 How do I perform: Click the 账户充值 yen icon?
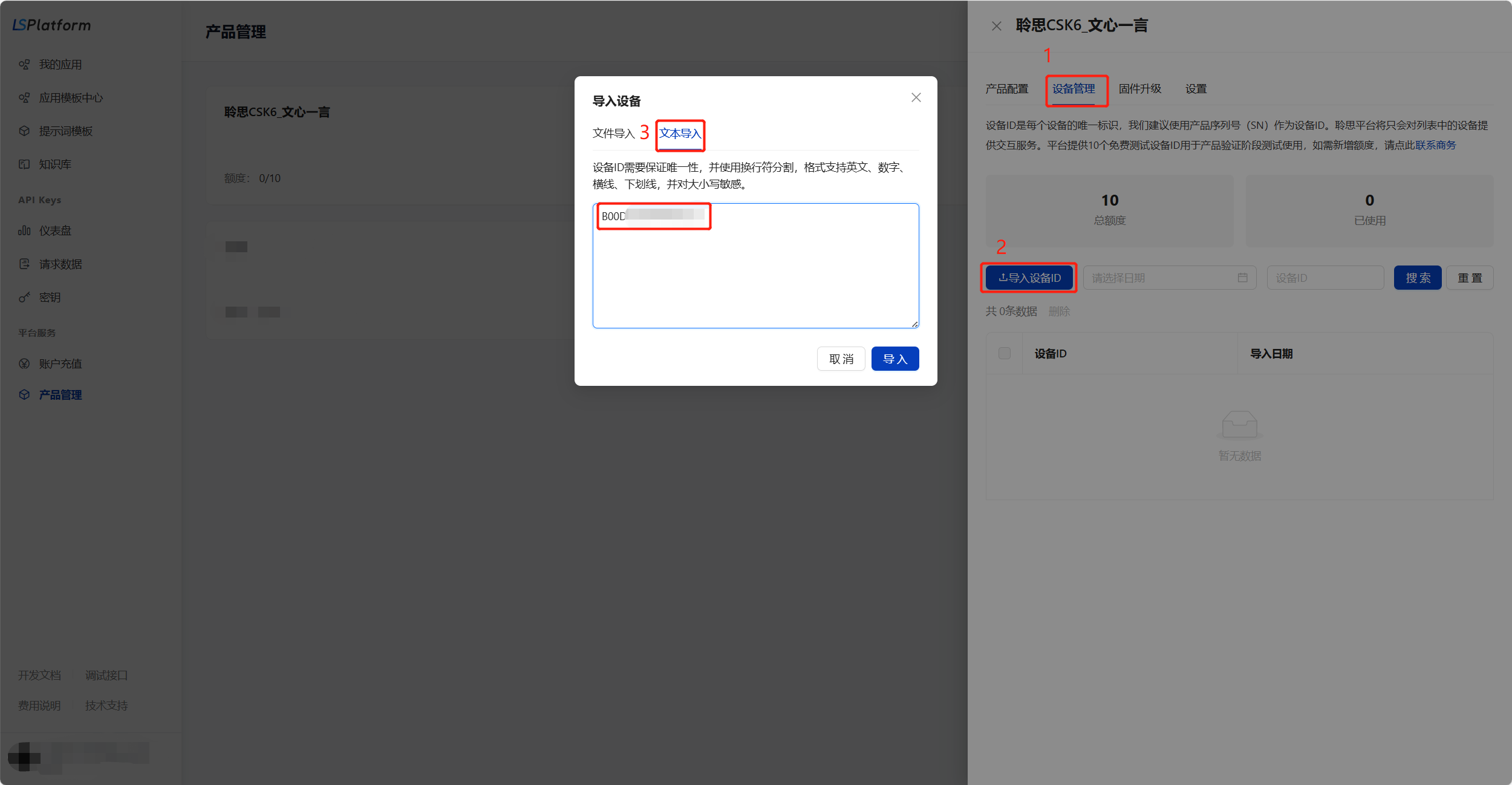pos(24,363)
